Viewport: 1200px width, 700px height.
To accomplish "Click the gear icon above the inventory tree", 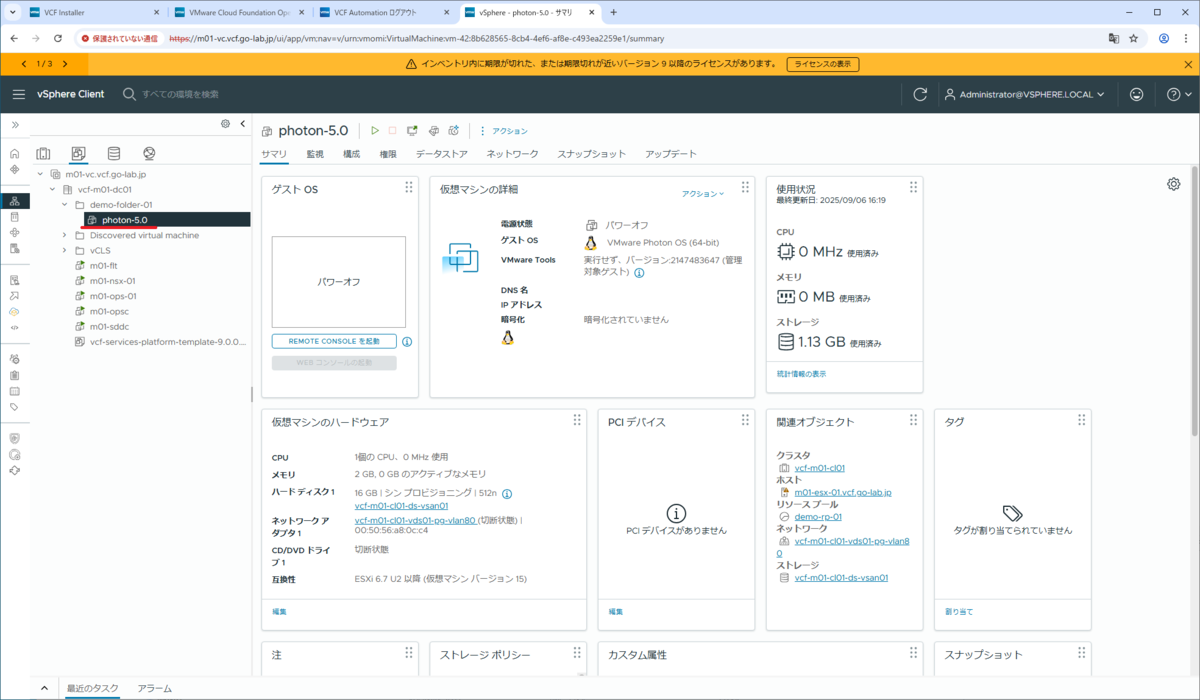I will coord(225,124).
